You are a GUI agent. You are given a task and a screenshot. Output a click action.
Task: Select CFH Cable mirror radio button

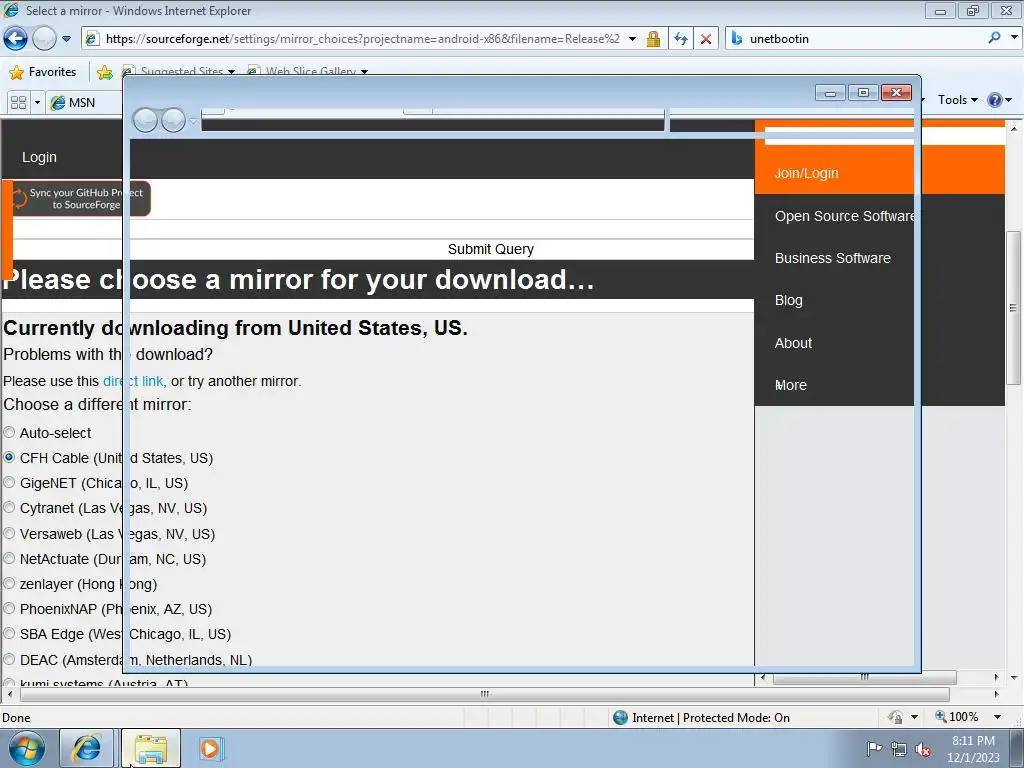point(9,457)
